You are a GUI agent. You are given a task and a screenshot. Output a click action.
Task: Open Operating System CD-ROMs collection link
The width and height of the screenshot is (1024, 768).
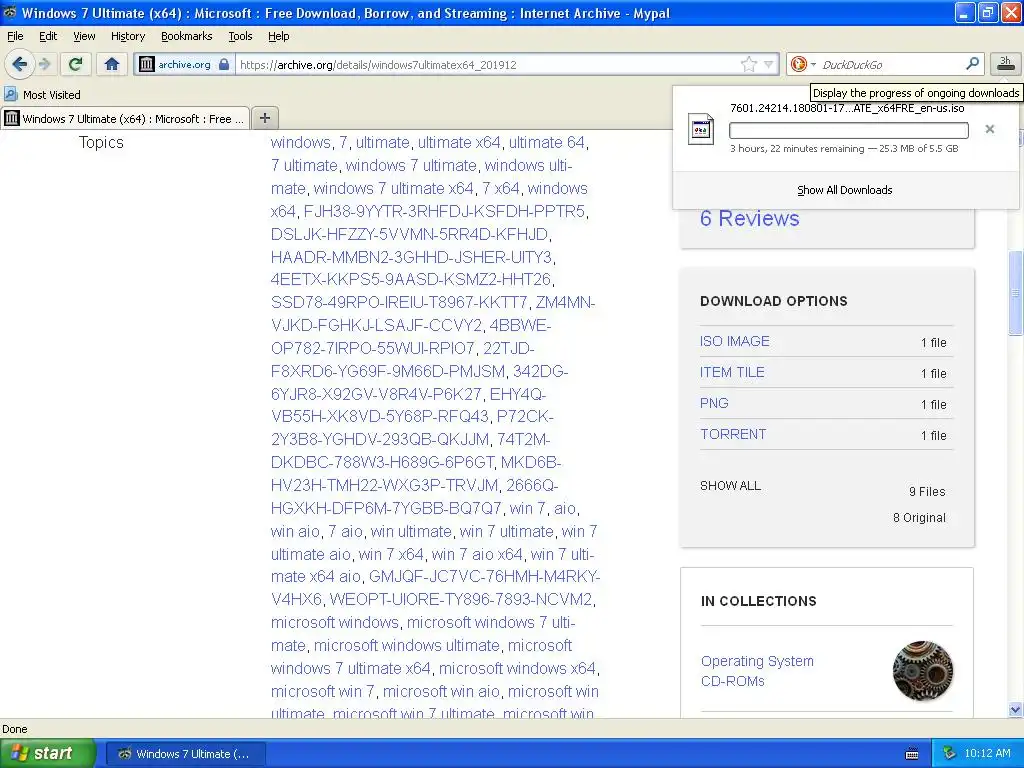(x=757, y=671)
